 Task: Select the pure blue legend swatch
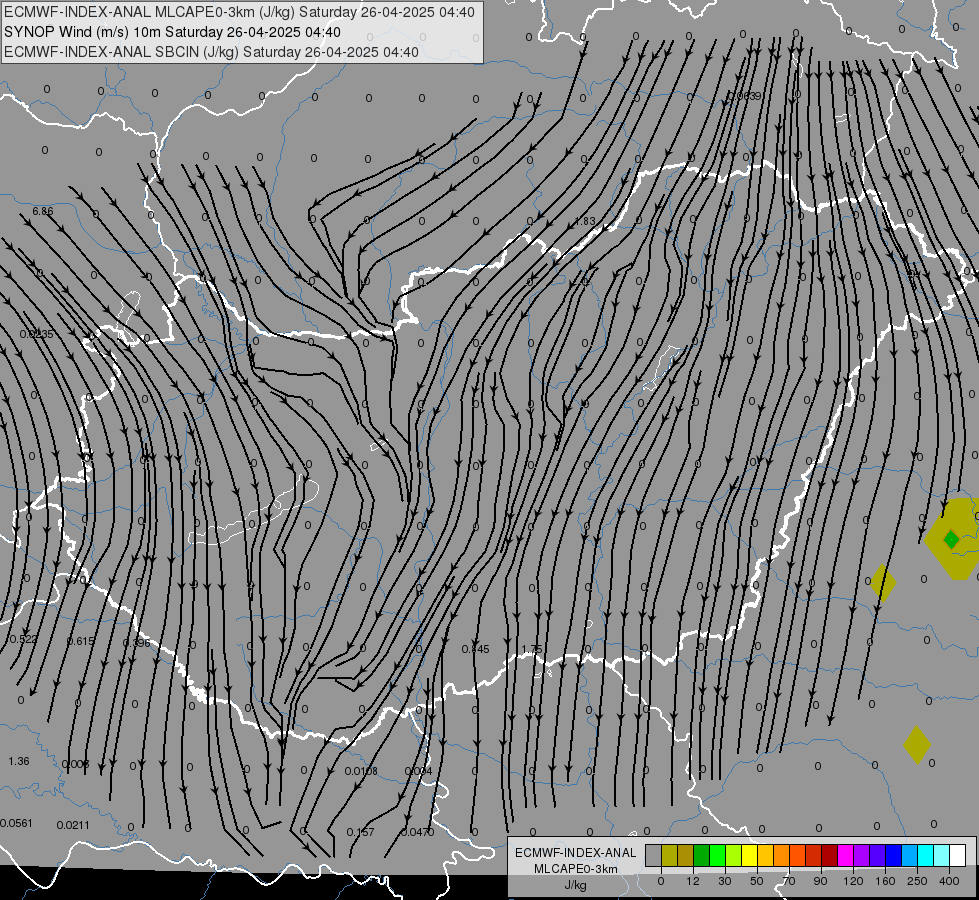pyautogui.click(x=893, y=855)
